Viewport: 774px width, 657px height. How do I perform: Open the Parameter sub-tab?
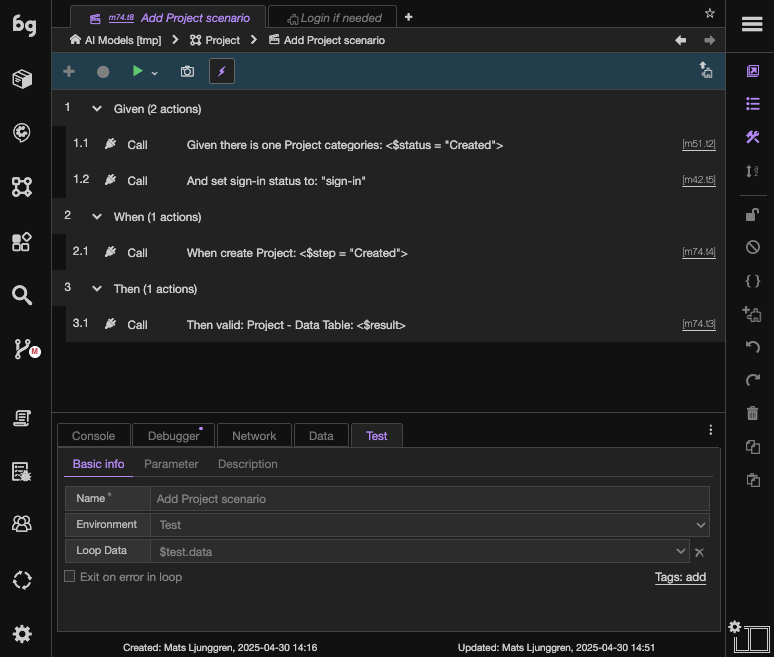[x=171, y=464]
